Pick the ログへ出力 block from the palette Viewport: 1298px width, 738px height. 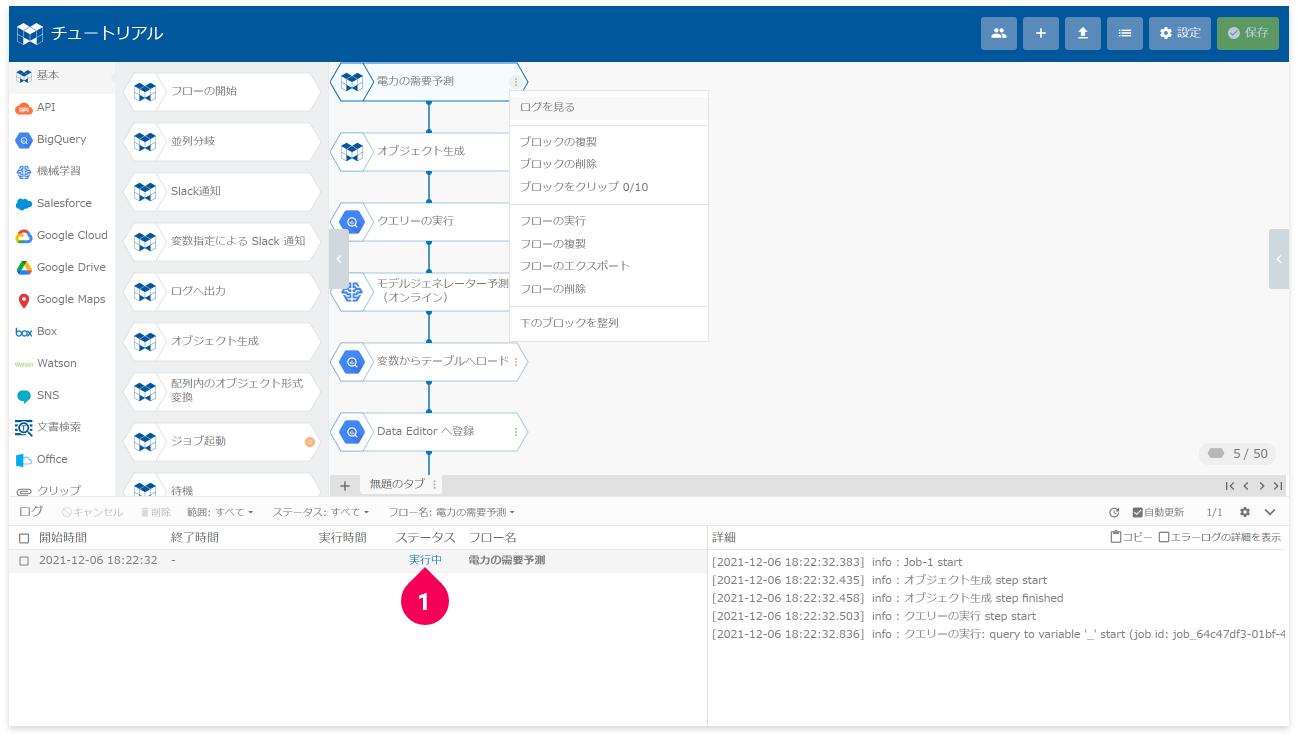(222, 291)
